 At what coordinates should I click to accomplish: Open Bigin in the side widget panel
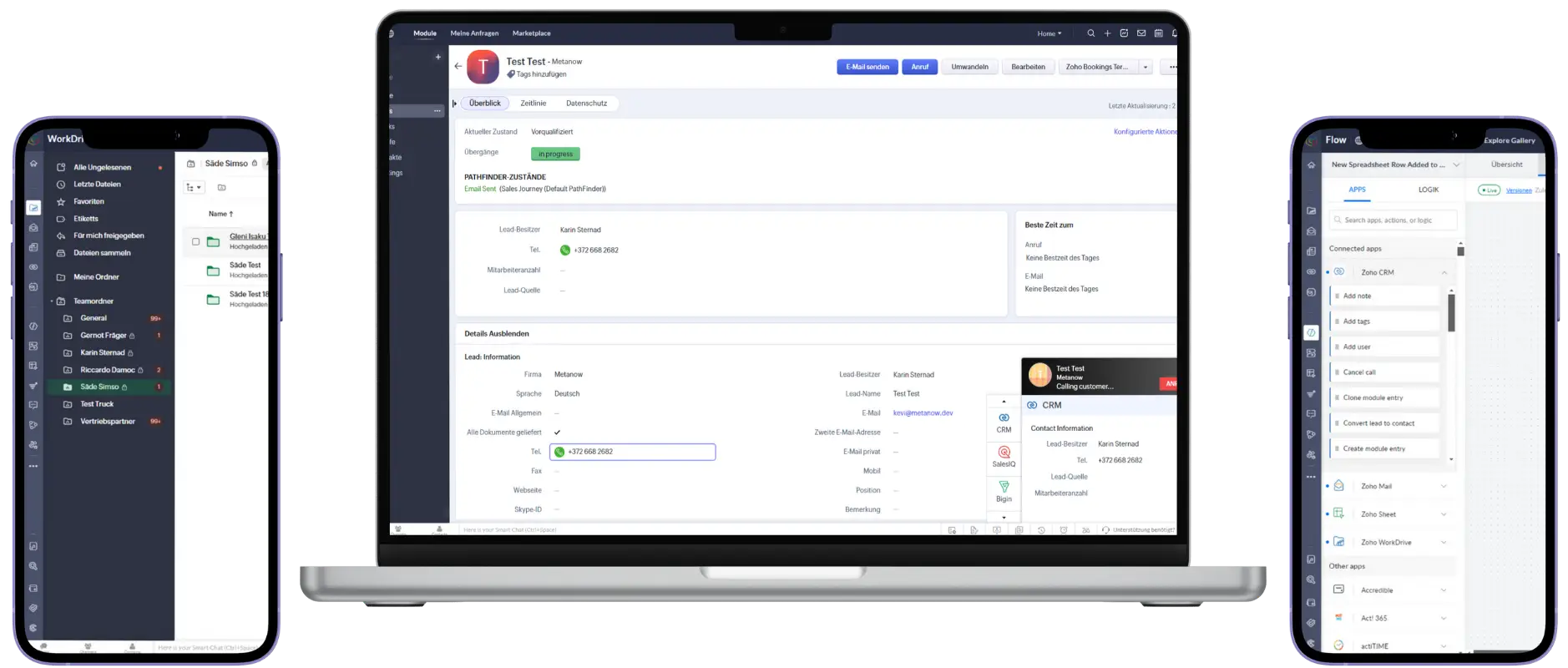[1004, 491]
